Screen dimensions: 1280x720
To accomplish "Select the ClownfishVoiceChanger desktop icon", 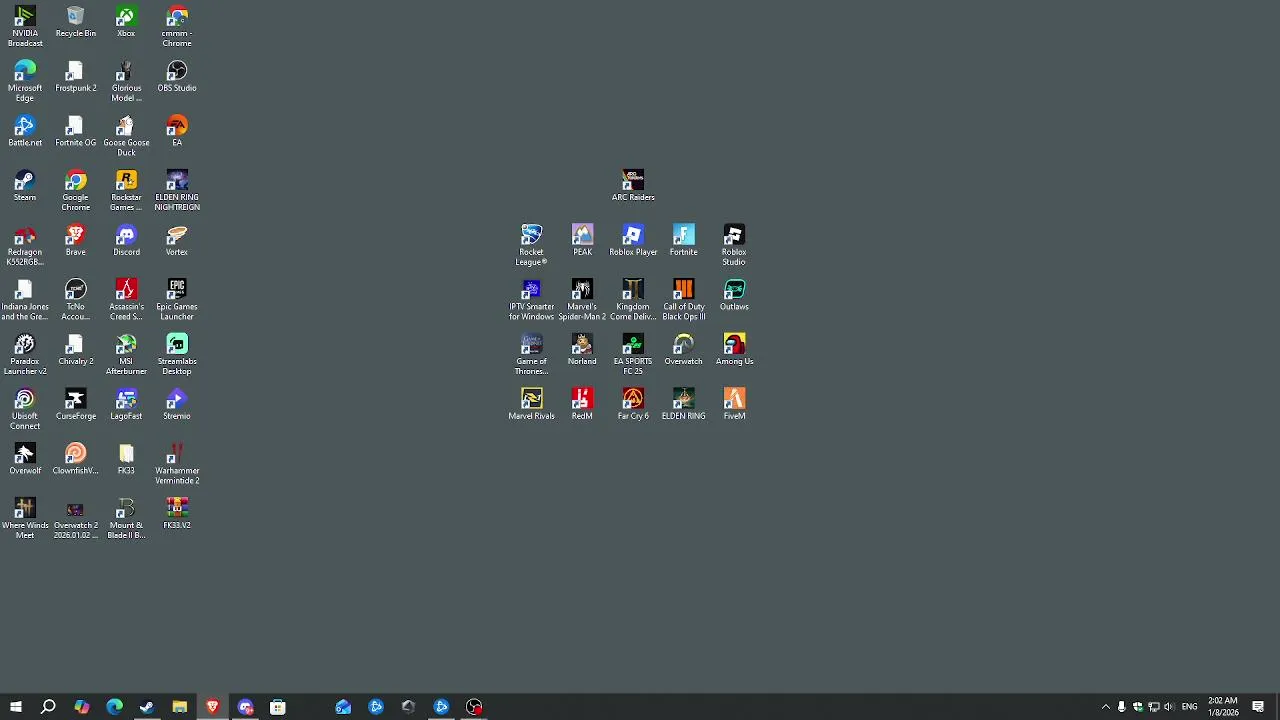I will click(x=76, y=460).
